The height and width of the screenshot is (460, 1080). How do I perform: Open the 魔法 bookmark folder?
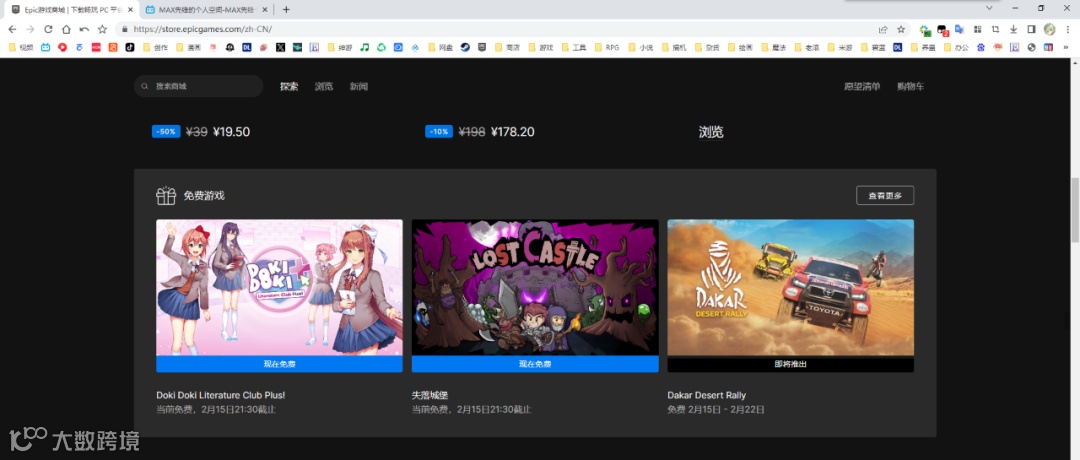point(773,48)
